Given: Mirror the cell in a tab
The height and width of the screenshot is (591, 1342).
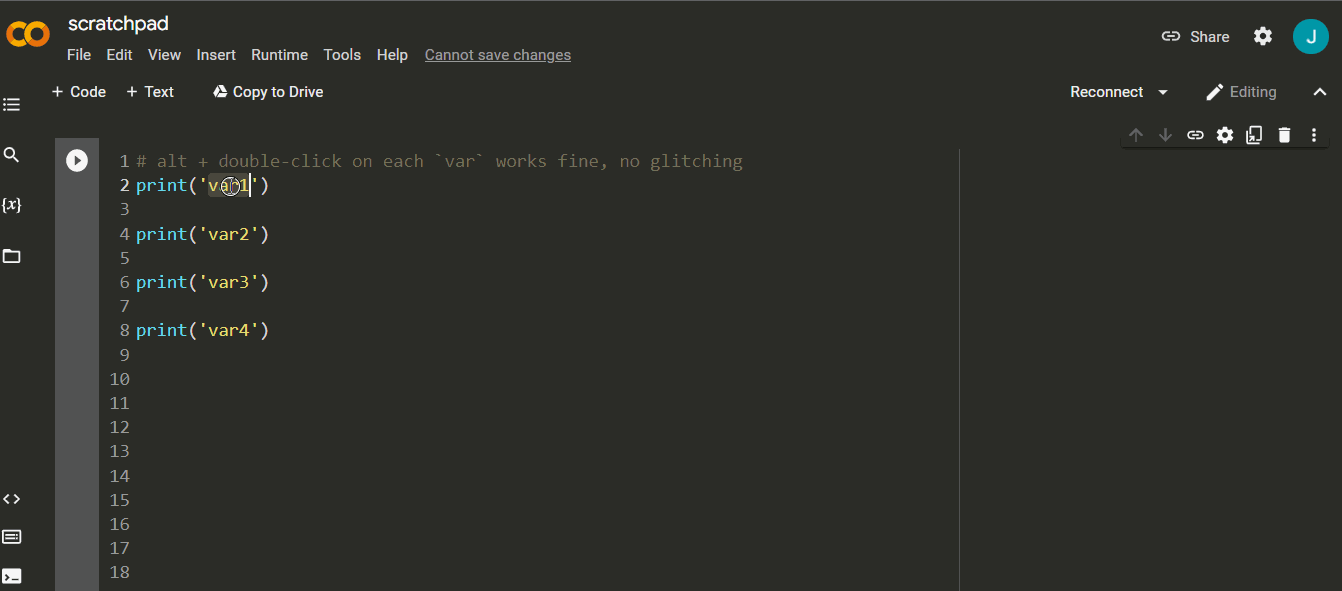Looking at the screenshot, I should (x=1254, y=134).
